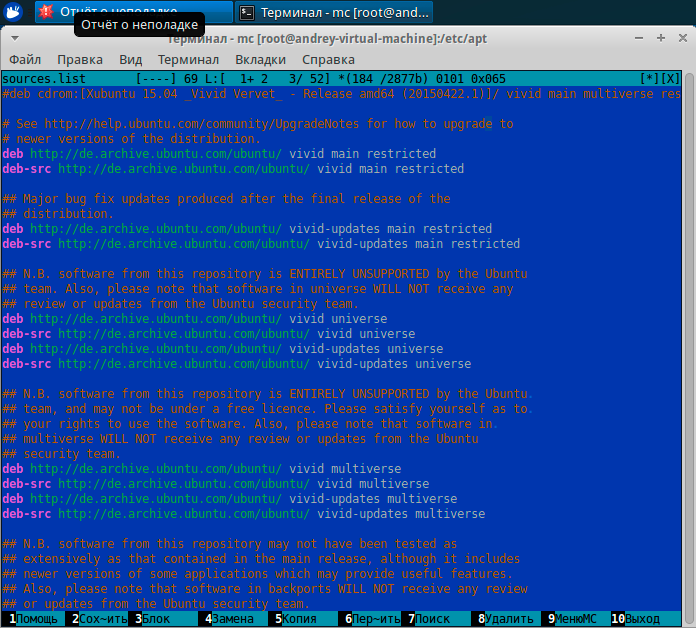Click the 4 Замена replace button
696x628 pixels.
coord(232,620)
